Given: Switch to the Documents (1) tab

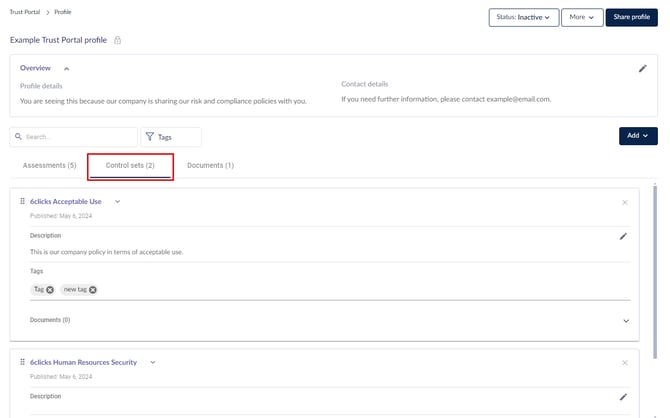Looking at the screenshot, I should pos(210,165).
